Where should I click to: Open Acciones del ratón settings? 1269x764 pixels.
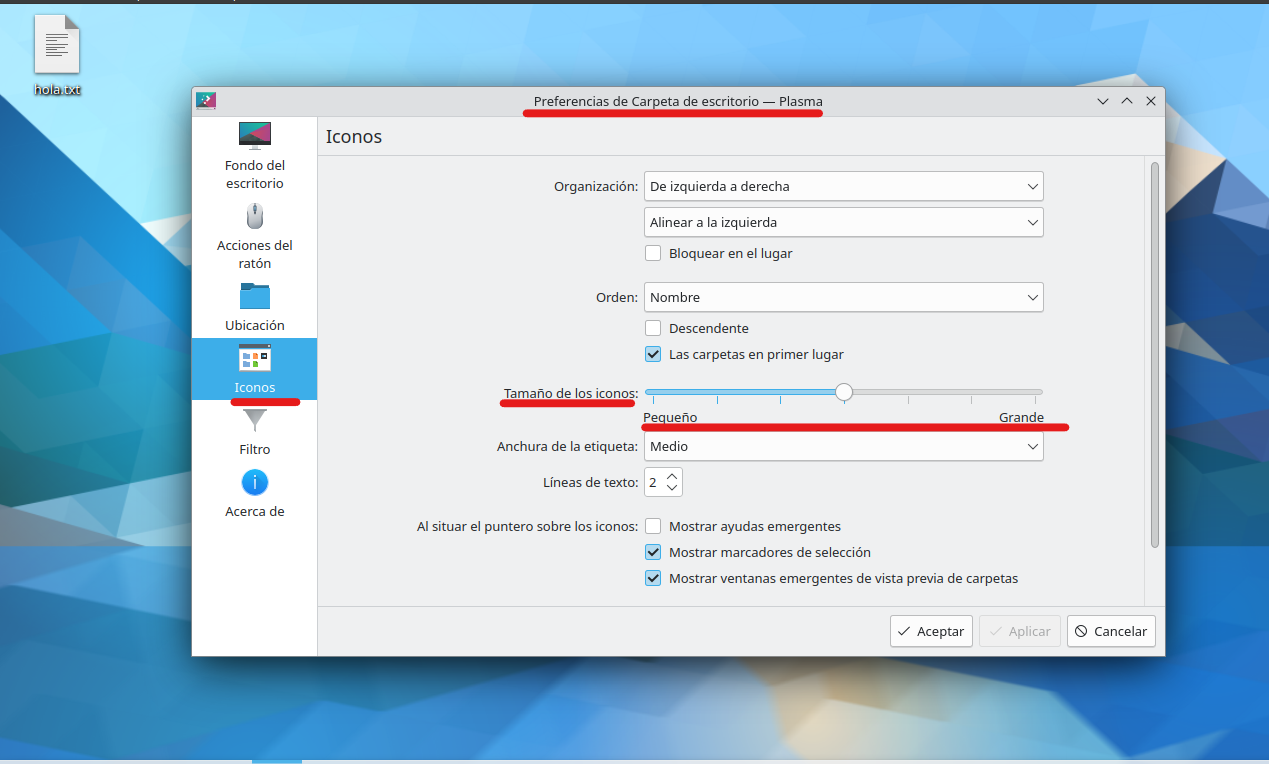coord(254,216)
